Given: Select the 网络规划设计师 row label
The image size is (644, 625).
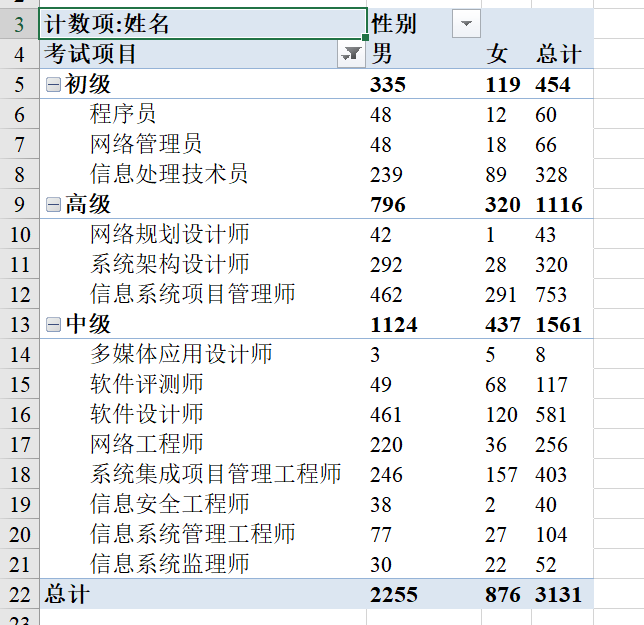Looking at the screenshot, I should (169, 234).
